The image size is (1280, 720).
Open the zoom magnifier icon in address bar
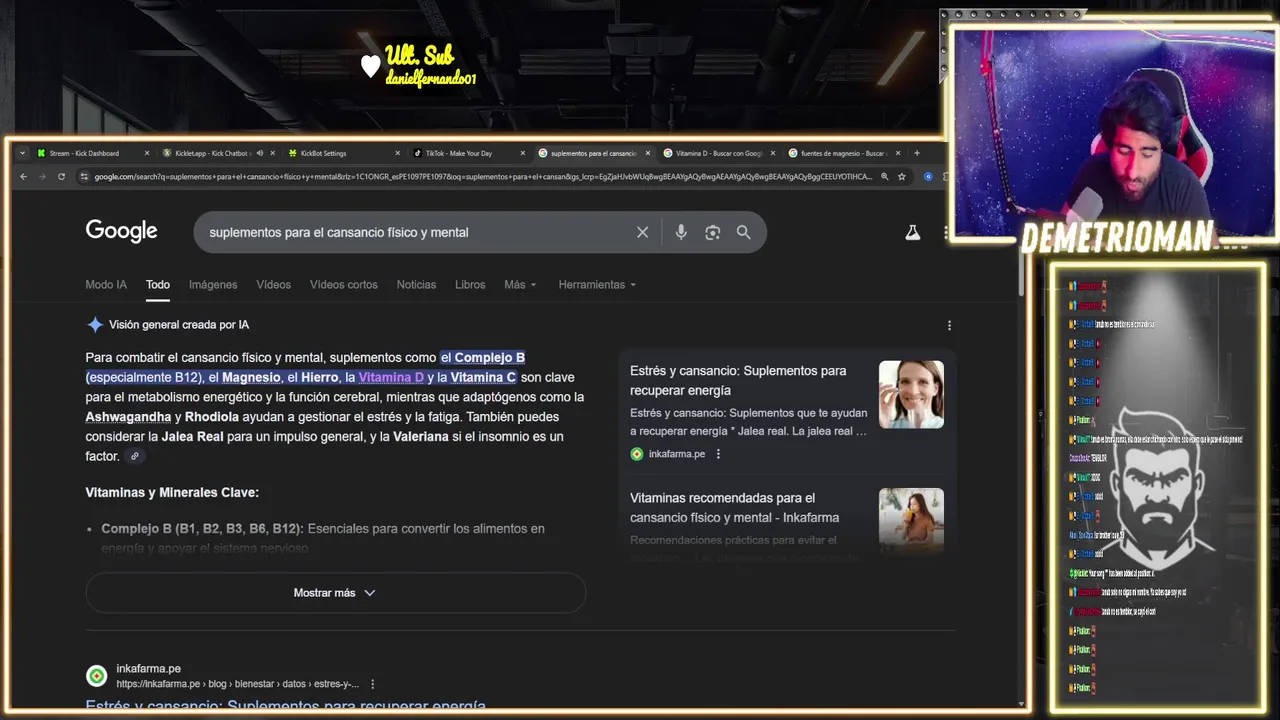click(x=885, y=177)
